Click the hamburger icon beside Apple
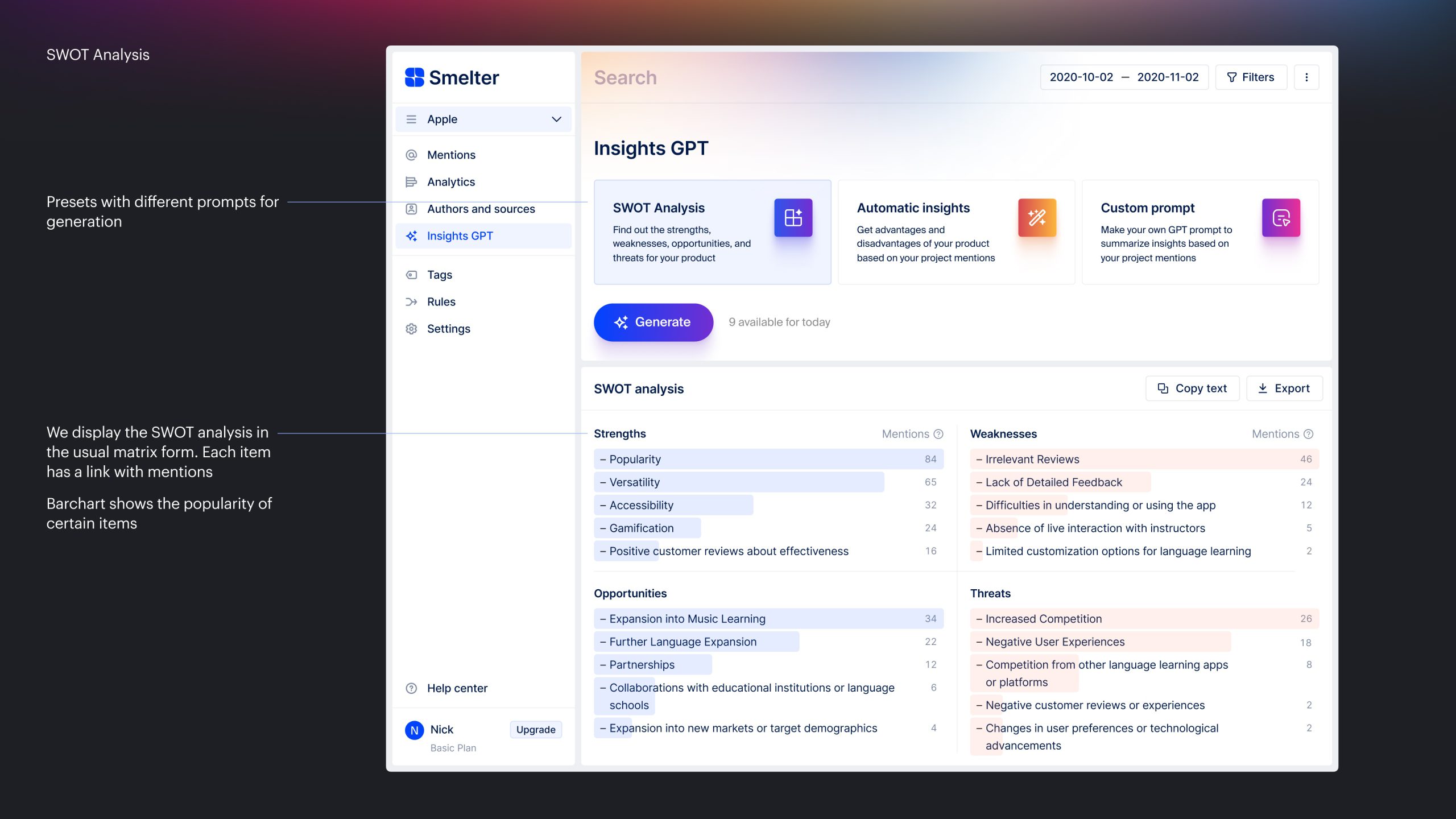The image size is (1456, 819). (411, 119)
